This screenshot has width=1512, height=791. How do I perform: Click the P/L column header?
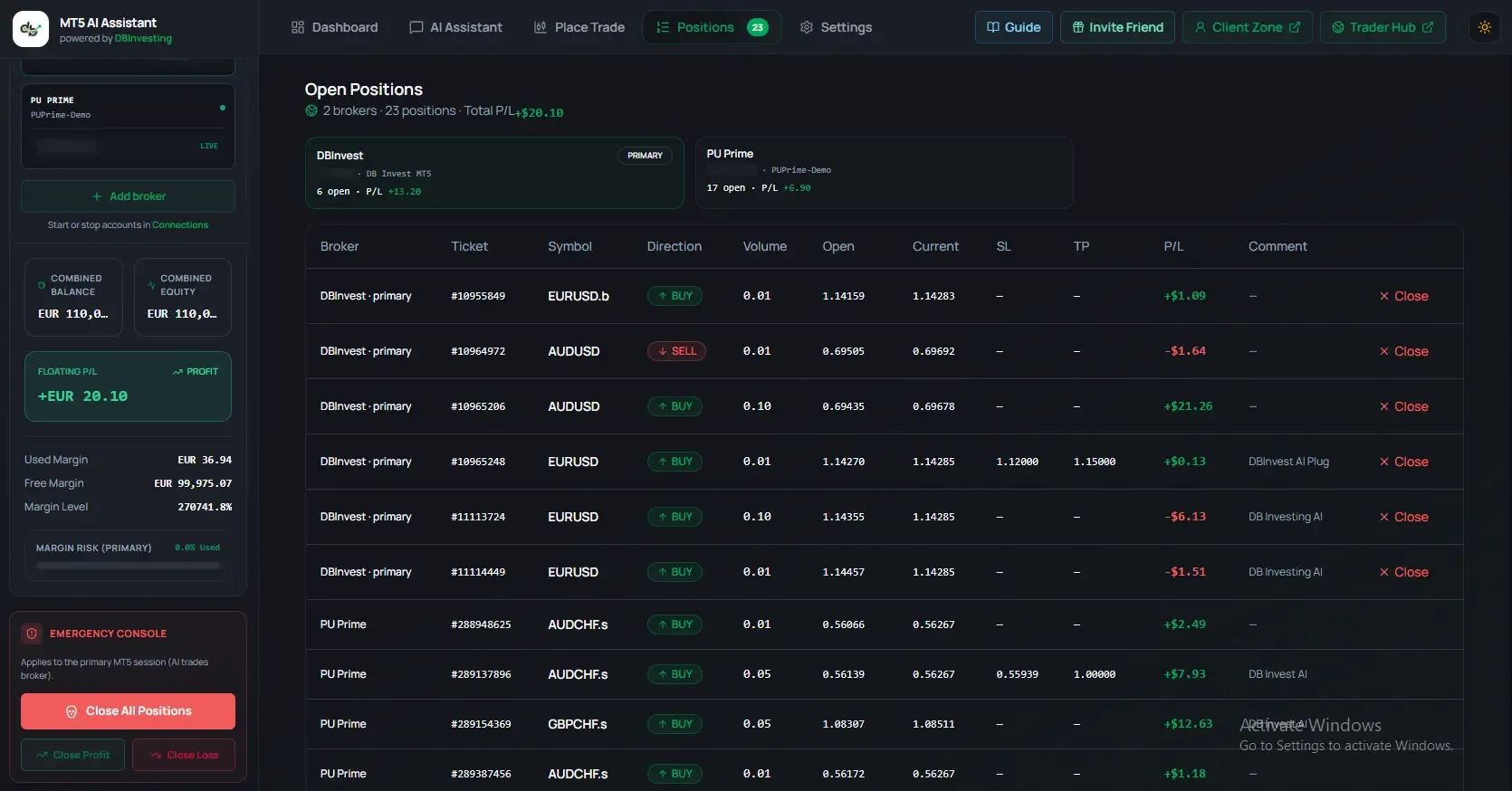(1173, 246)
